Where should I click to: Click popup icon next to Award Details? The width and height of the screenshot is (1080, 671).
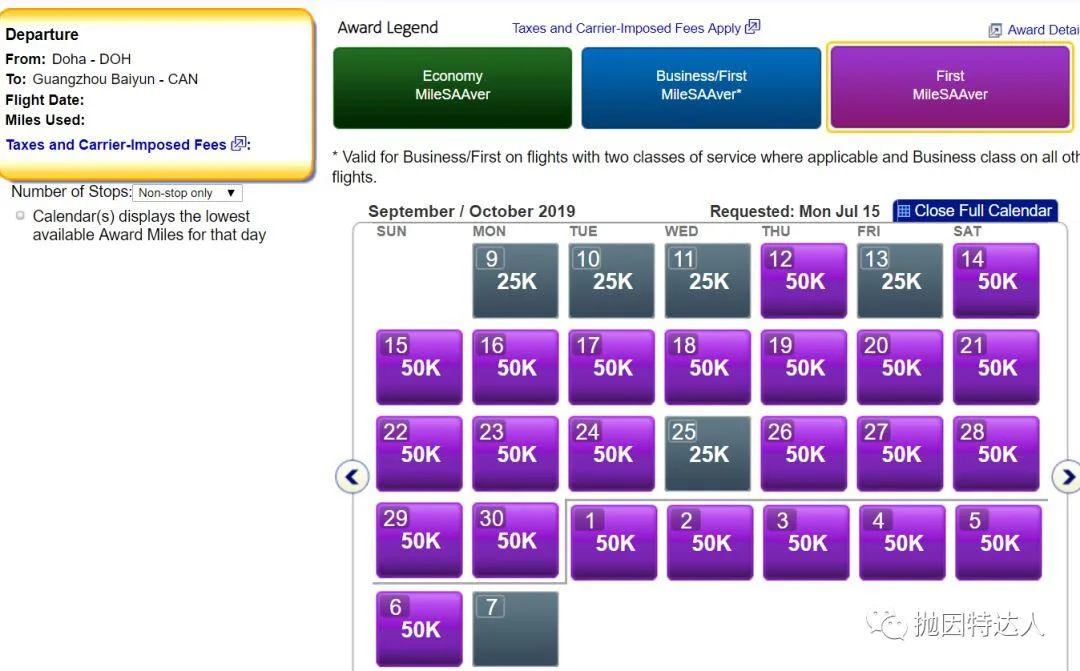[995, 31]
